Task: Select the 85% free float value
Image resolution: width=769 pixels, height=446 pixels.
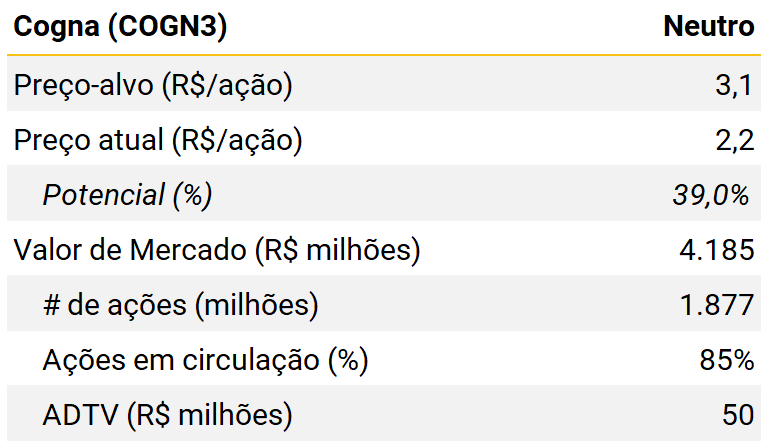Action: (725, 359)
